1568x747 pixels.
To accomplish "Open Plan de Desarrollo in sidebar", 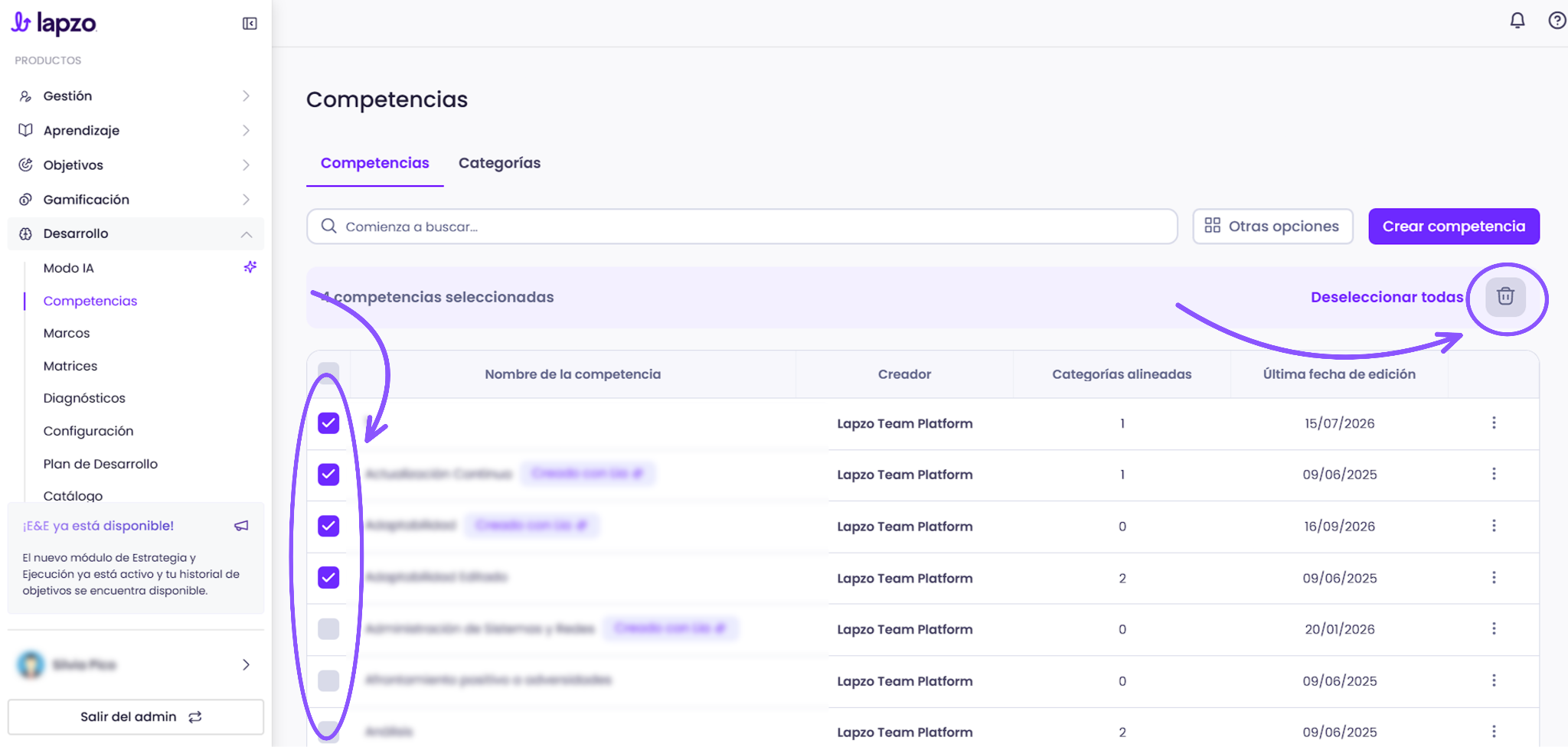I will click(100, 464).
